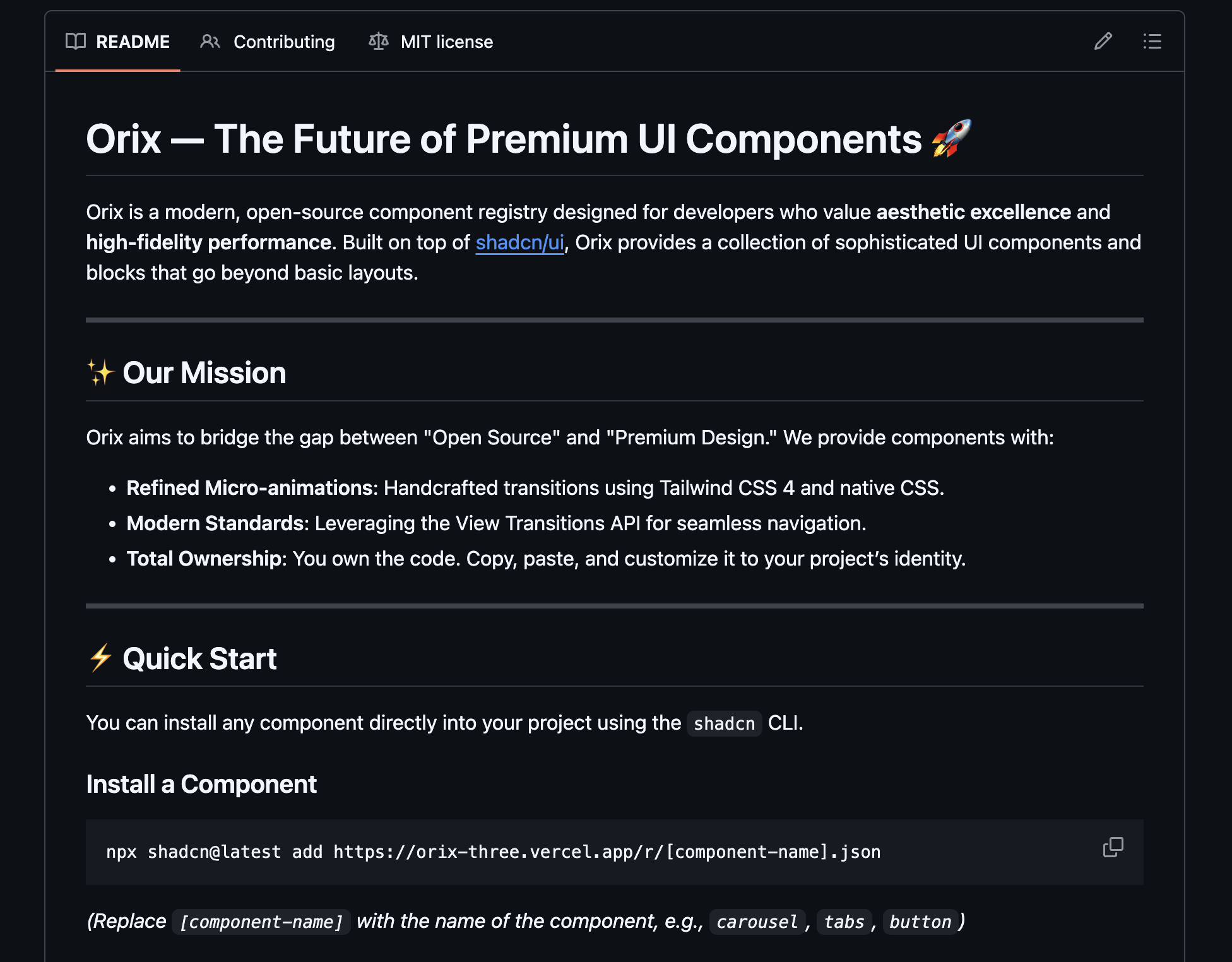Click the main Orix title heading
This screenshot has height=962, width=1232.
[503, 139]
